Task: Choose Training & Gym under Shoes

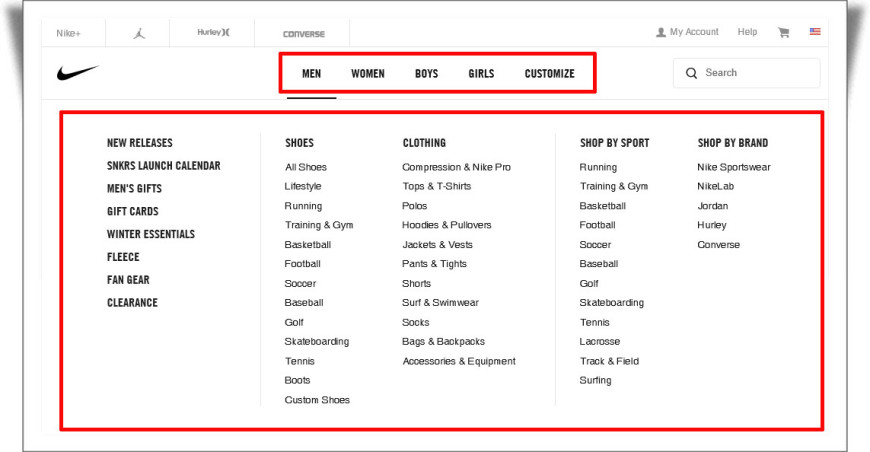Action: point(319,225)
